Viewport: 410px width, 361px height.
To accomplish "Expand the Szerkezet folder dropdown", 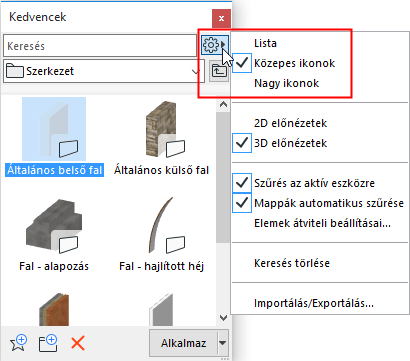I will 196,71.
